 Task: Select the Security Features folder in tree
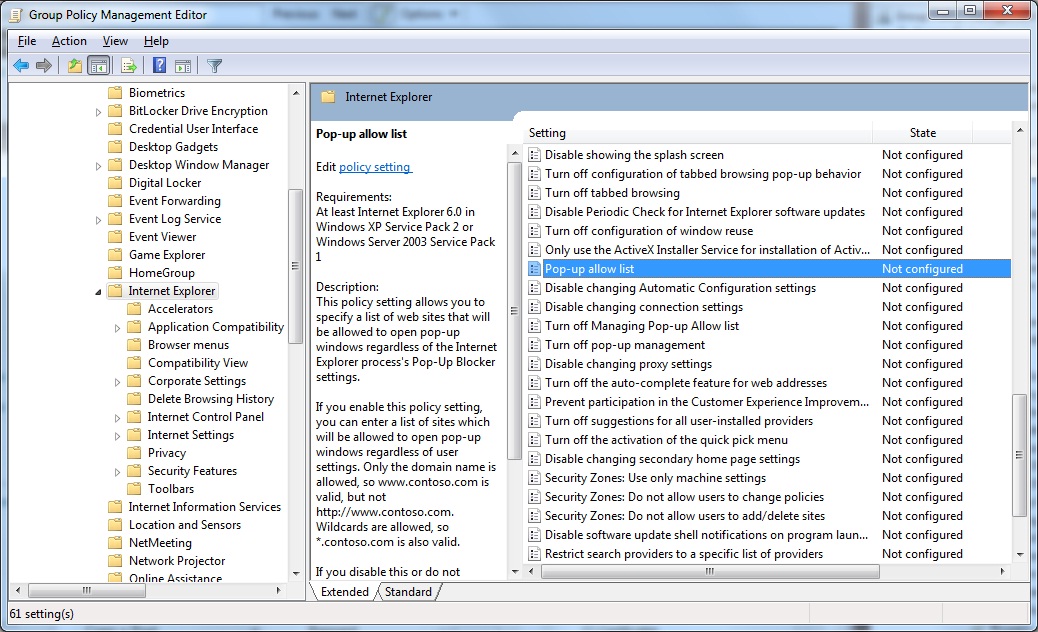192,471
